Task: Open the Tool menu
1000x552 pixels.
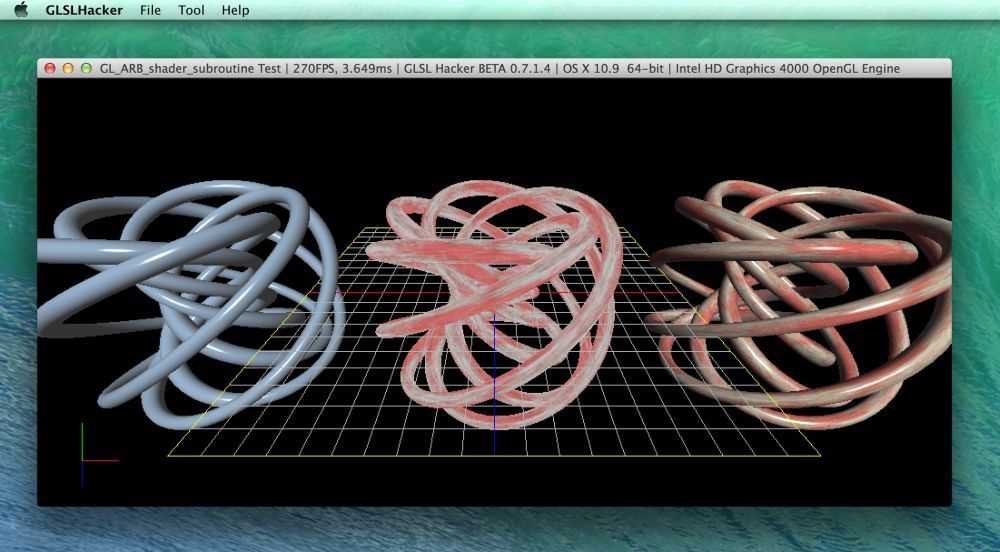Action: point(191,10)
